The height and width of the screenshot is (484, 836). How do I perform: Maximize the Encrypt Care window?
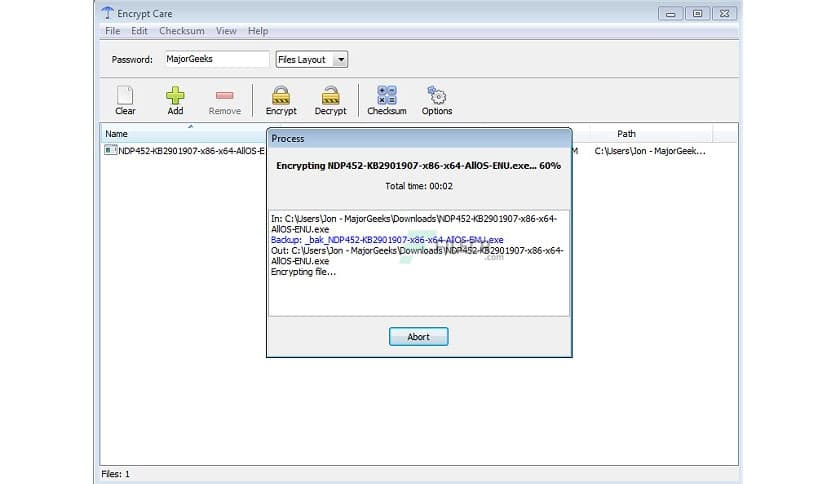click(697, 14)
